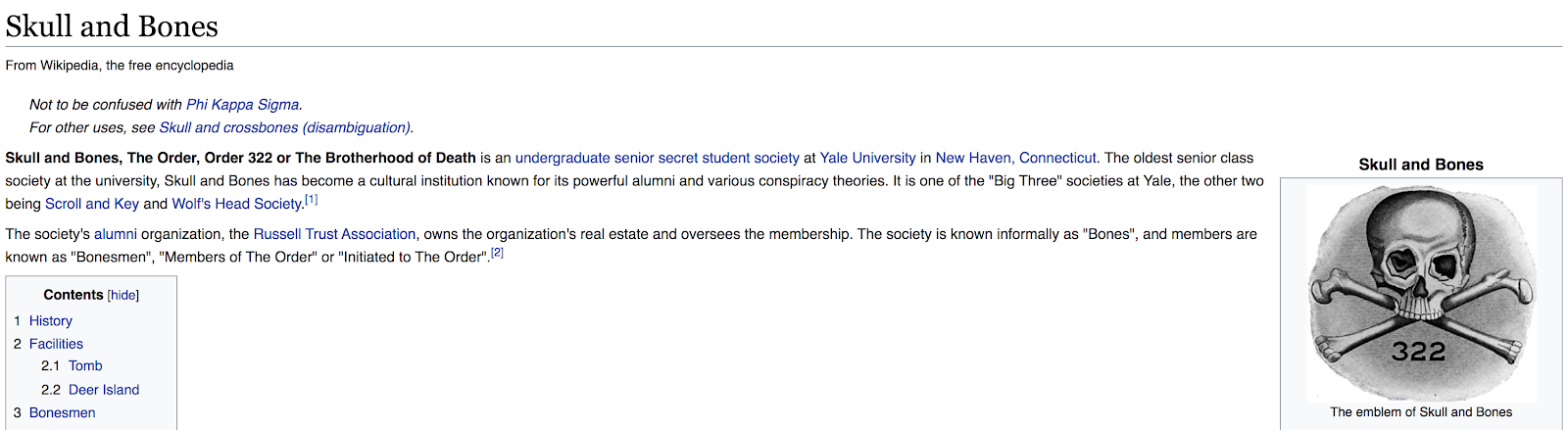Screen dimensions: 1568x430
Task: Follow the undergraduate link
Action: tap(563, 158)
